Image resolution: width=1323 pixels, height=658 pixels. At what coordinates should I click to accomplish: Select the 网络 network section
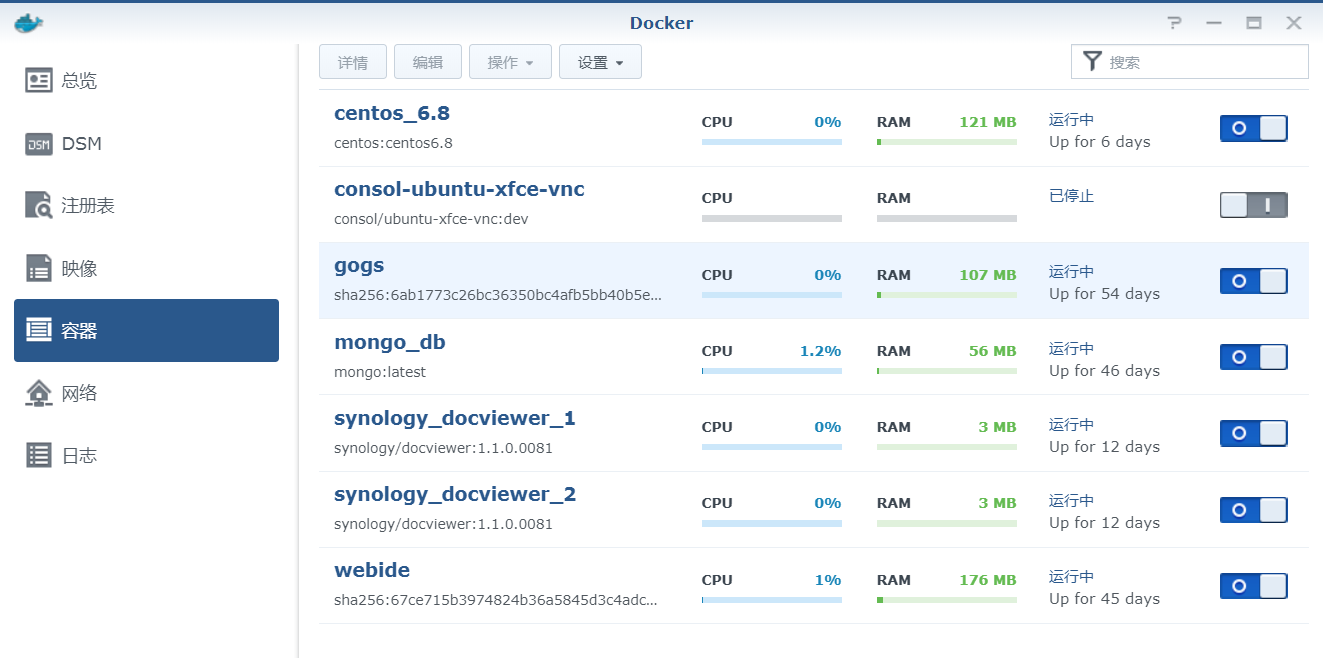pyautogui.click(x=146, y=393)
